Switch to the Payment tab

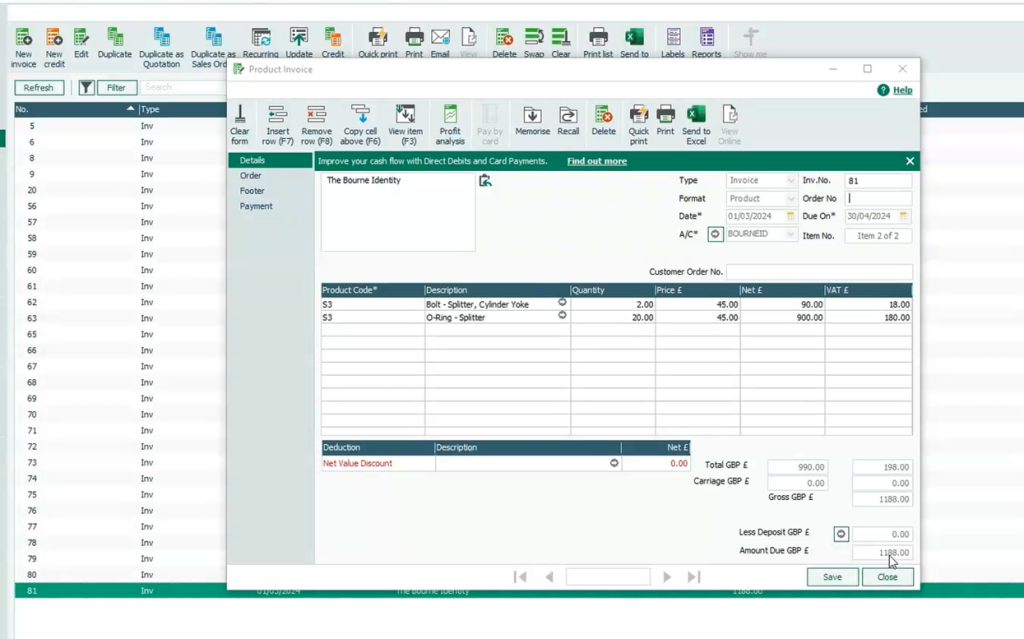click(257, 206)
